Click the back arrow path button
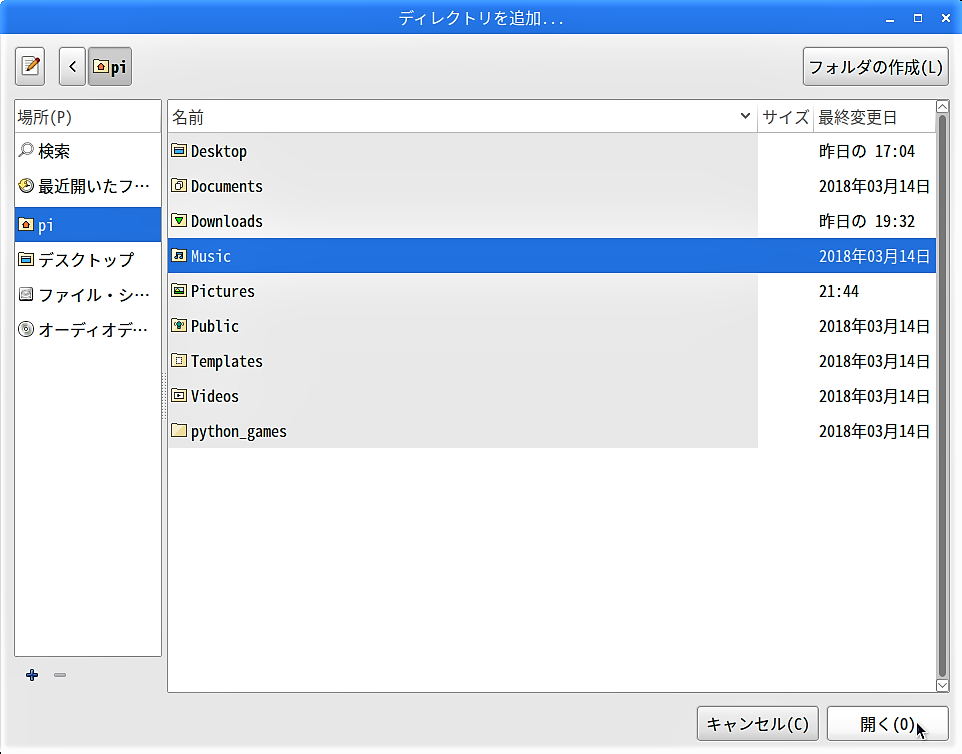 click(x=72, y=67)
